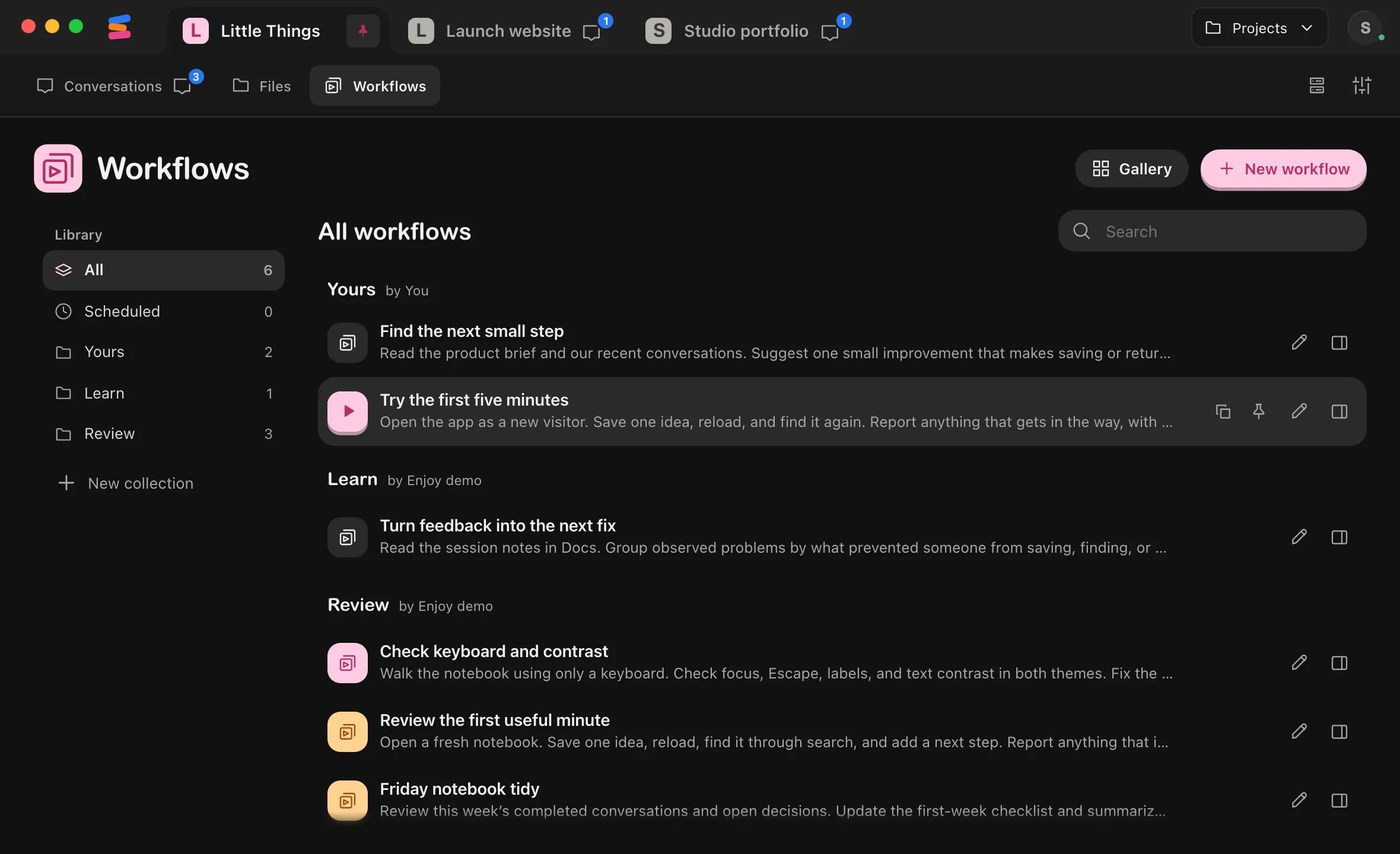Edit Turn feedback into the next fix

tap(1299, 537)
